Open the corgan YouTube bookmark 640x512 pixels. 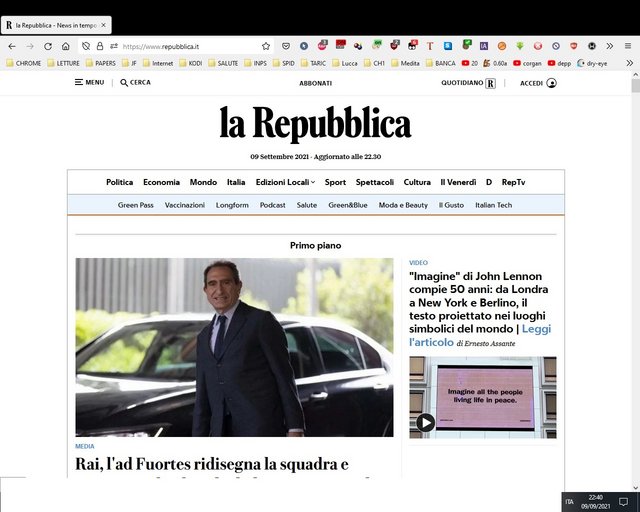tap(527, 63)
